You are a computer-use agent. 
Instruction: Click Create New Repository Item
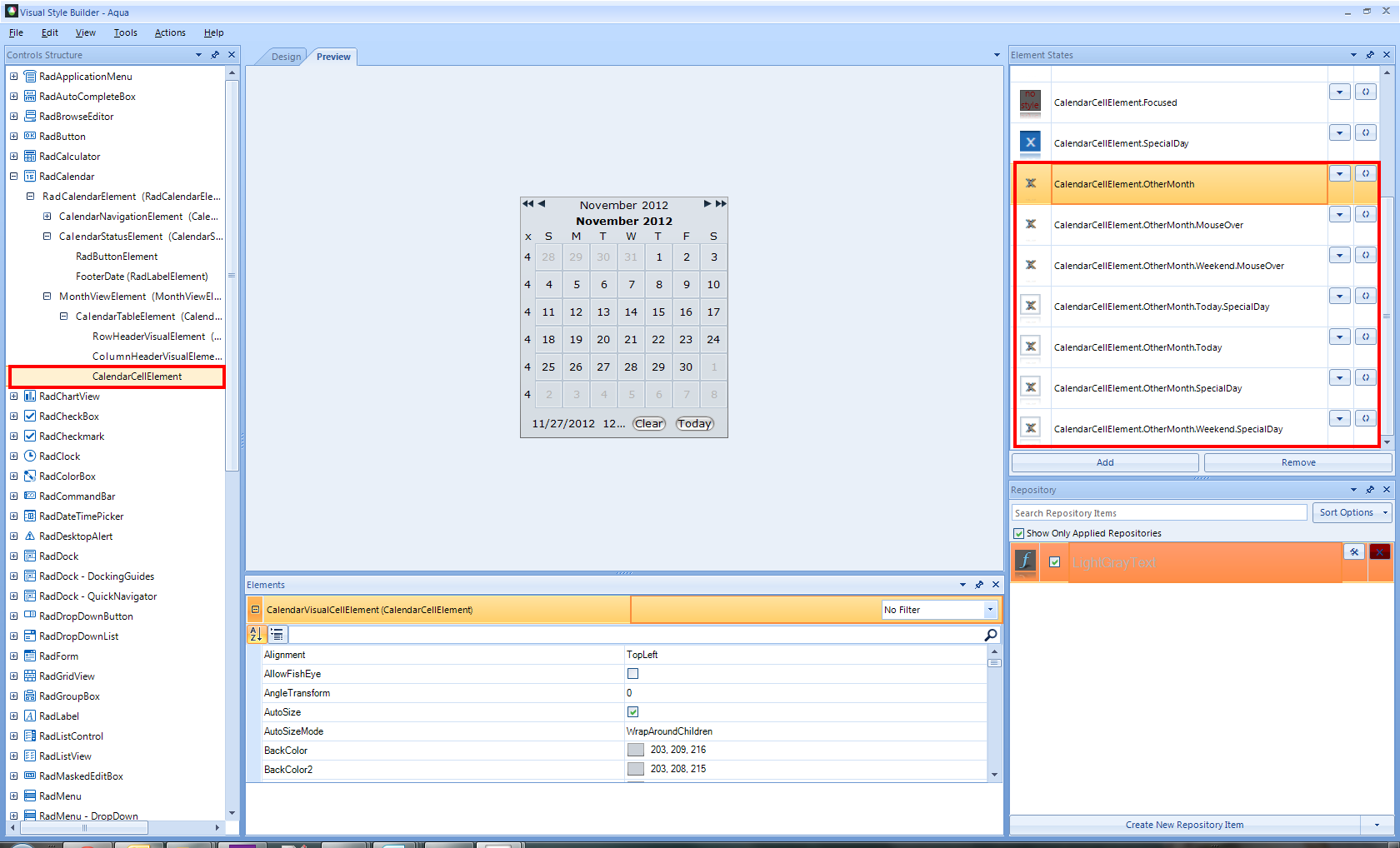pyautogui.click(x=1184, y=825)
